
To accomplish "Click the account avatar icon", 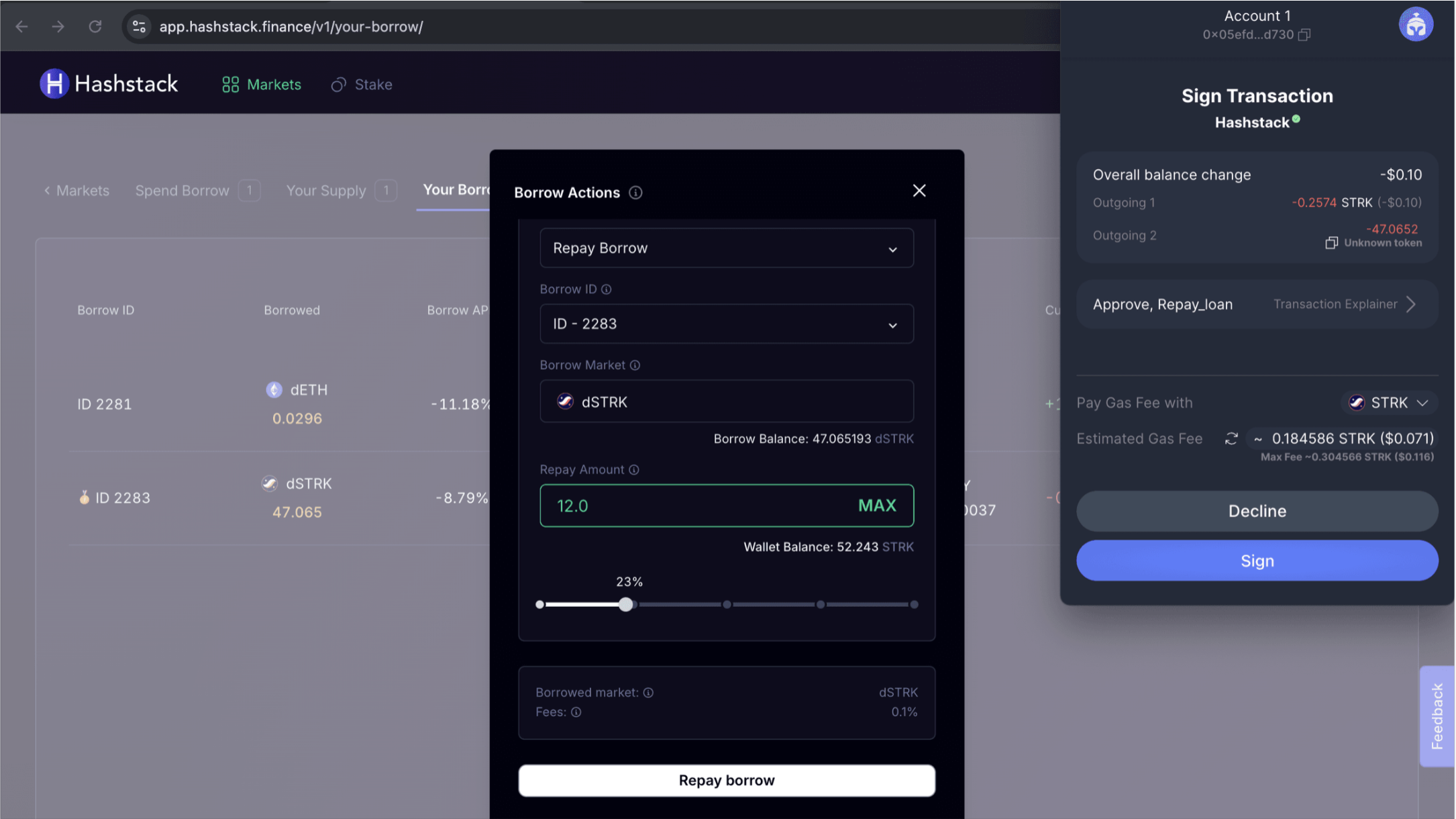I will [1415, 25].
